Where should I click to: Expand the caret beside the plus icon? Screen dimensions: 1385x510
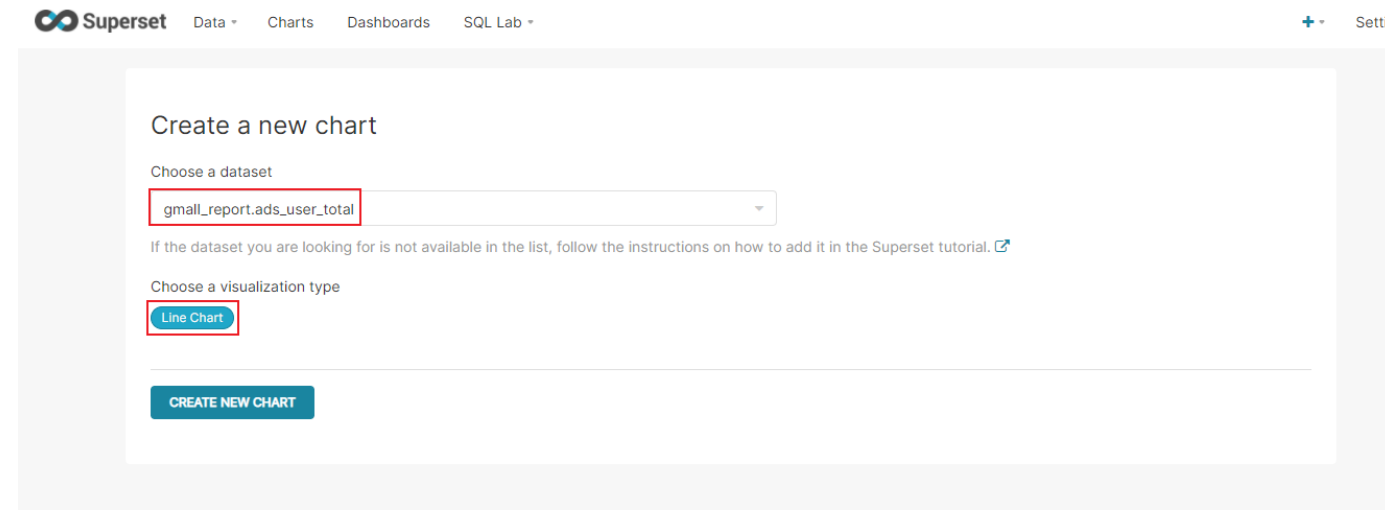[x=1322, y=22]
